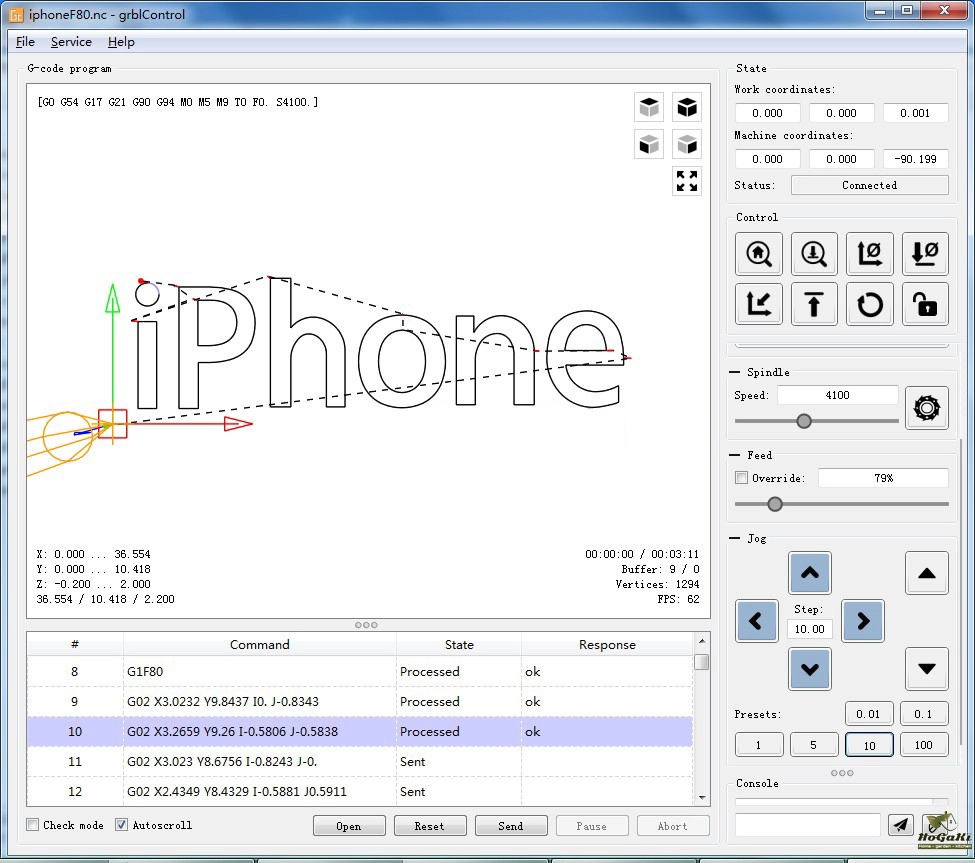Collapse the Jog section
The image size is (975, 863).
(736, 538)
